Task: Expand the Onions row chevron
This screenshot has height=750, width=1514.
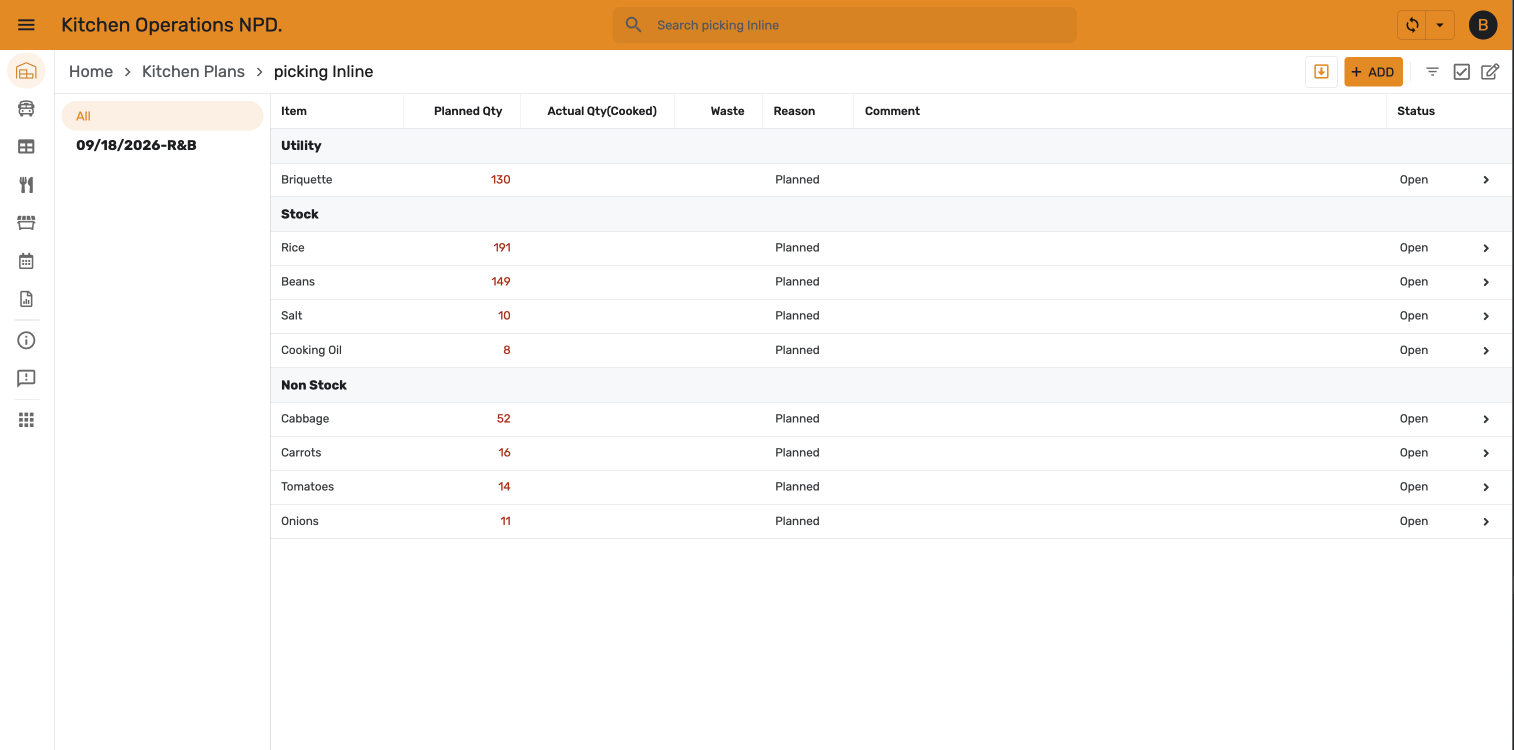Action: [1486, 521]
